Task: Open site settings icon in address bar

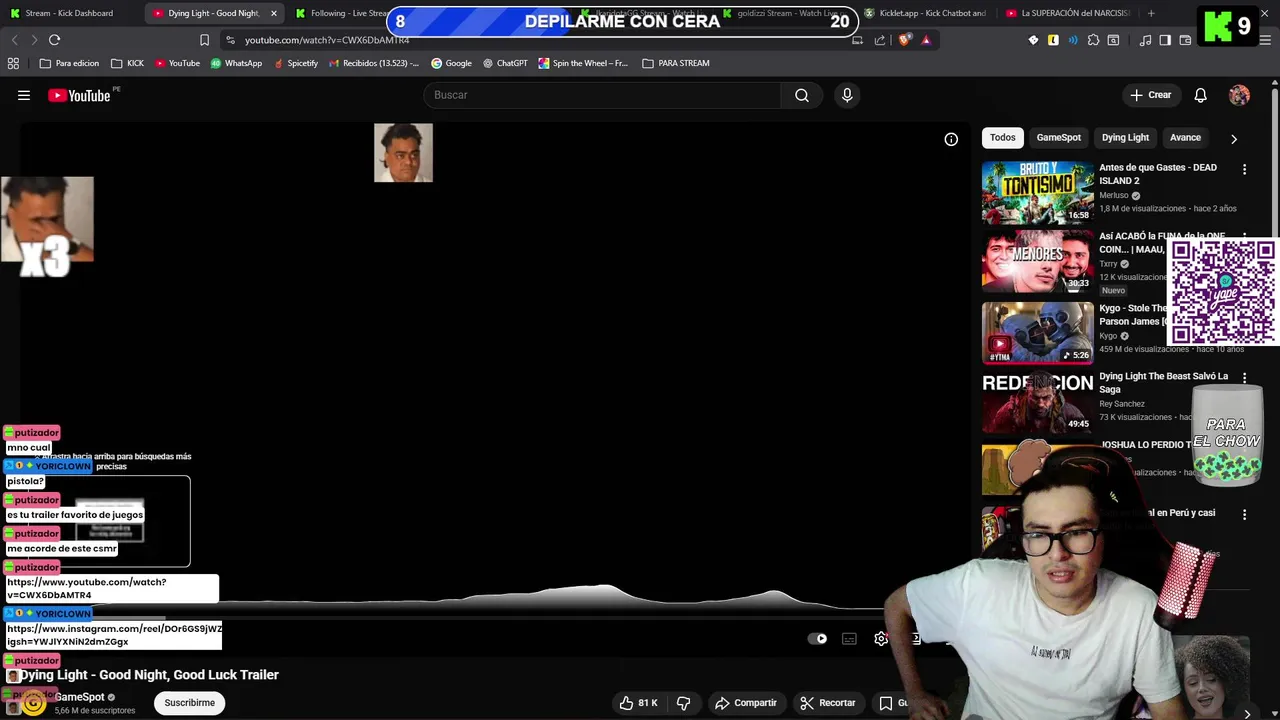Action: [230, 40]
